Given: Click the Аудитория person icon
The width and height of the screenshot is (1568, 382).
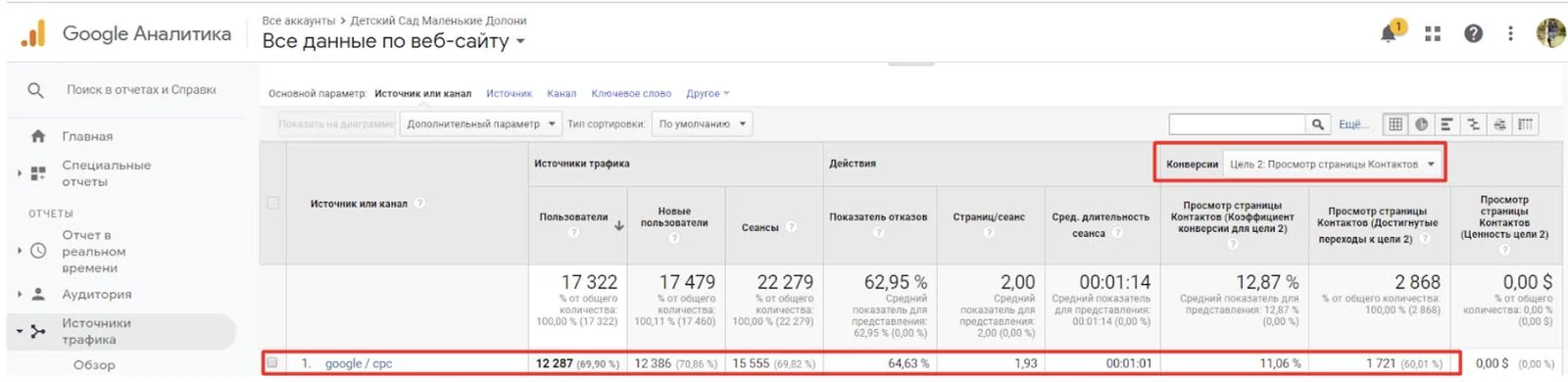Looking at the screenshot, I should pyautogui.click(x=38, y=294).
